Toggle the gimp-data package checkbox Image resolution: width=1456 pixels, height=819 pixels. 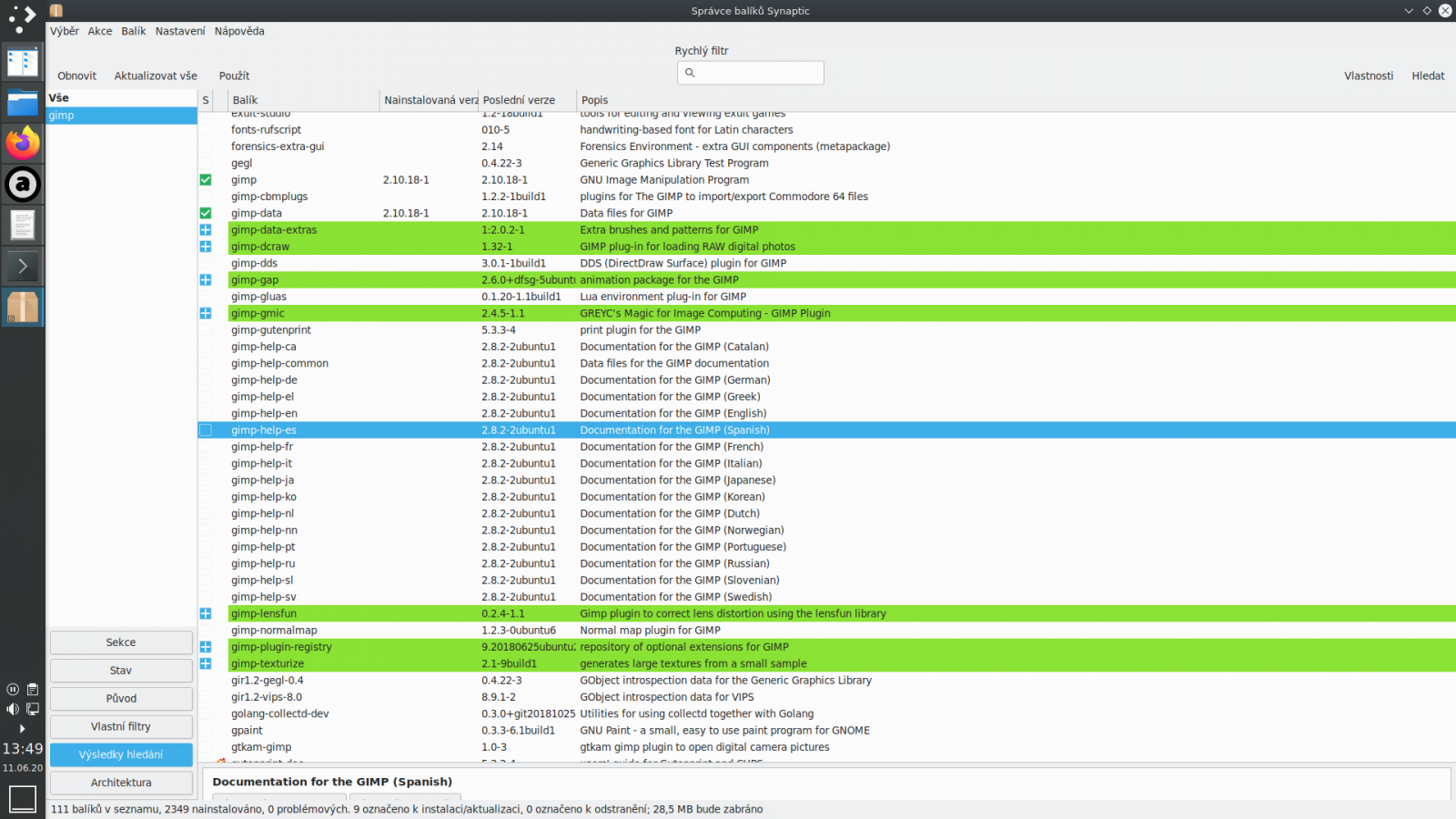[x=205, y=213]
